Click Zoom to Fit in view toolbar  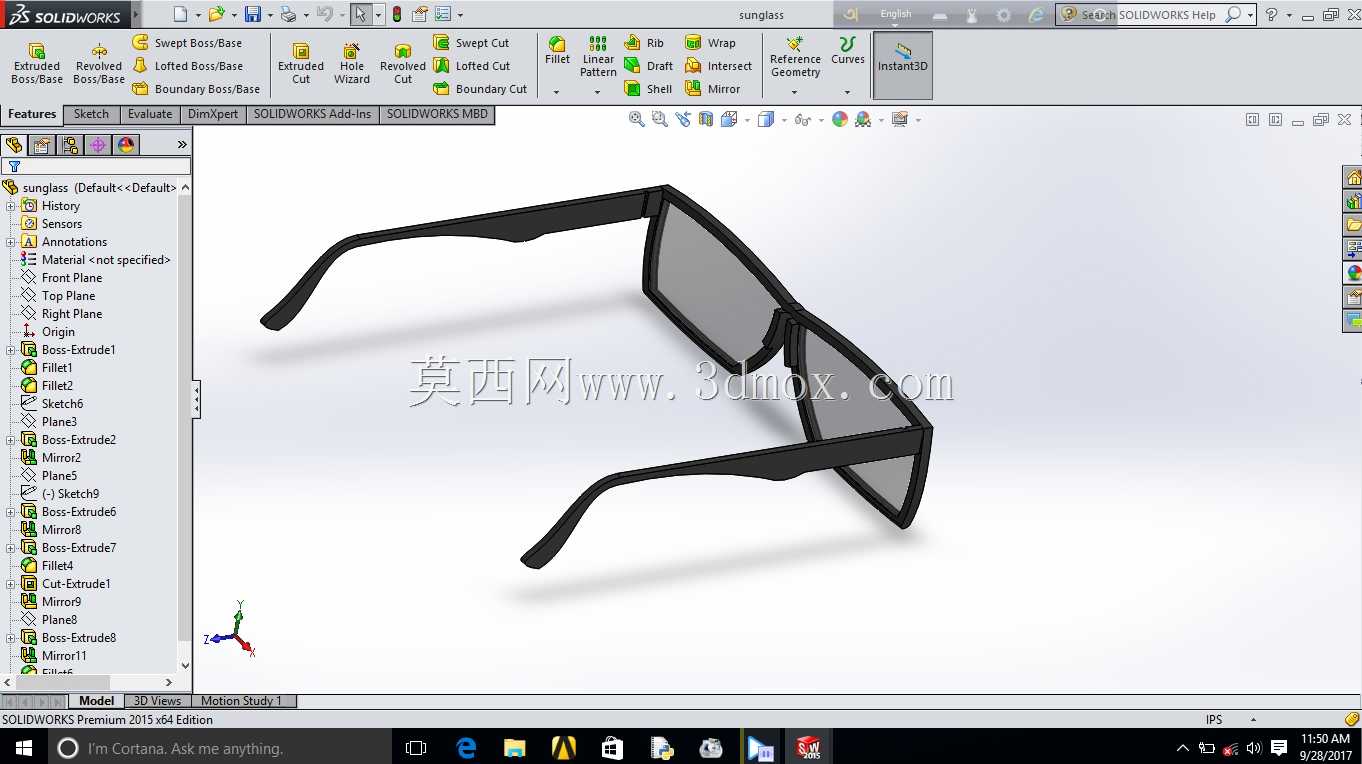(x=636, y=119)
